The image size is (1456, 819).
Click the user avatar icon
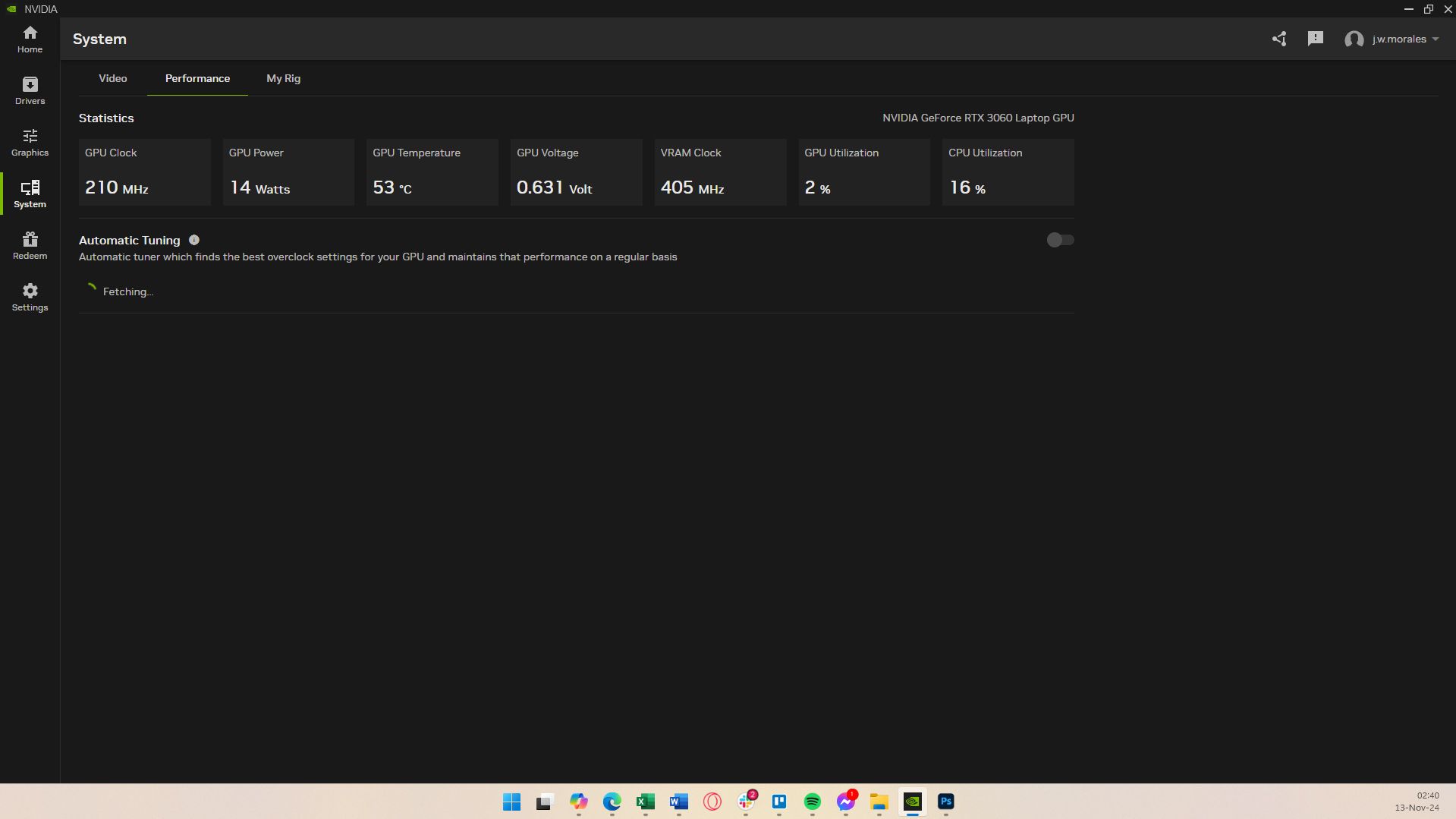click(x=1354, y=39)
